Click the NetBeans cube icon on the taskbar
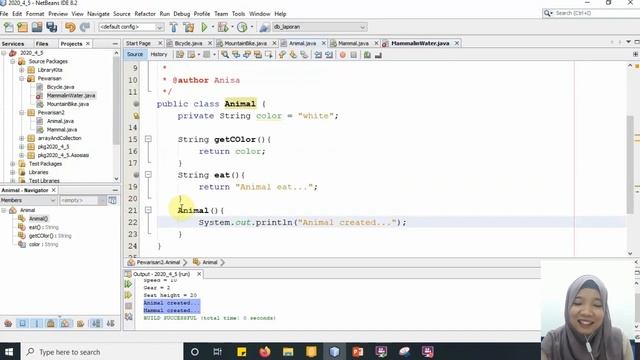Viewport: 640px width, 360px height. [334, 352]
